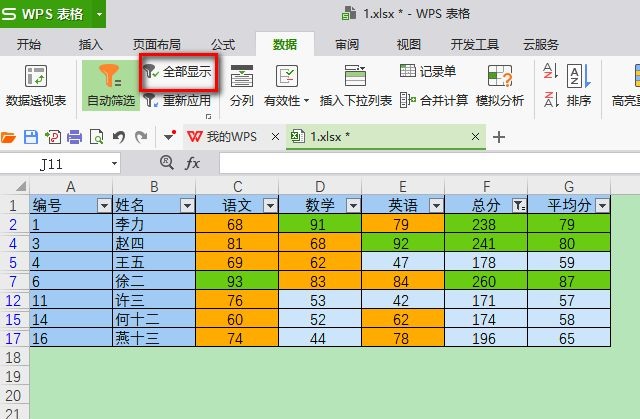Click Reapply (重新应用) filter button

(179, 100)
